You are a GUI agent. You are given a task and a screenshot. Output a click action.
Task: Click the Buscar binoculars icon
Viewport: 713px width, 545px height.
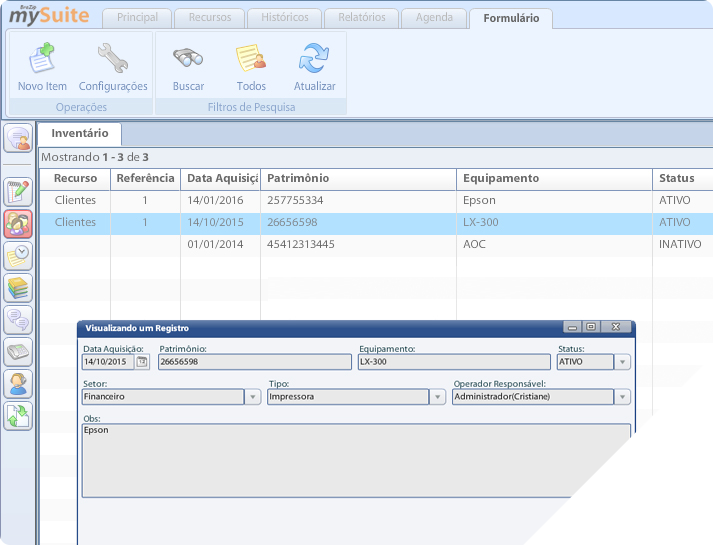tap(188, 58)
